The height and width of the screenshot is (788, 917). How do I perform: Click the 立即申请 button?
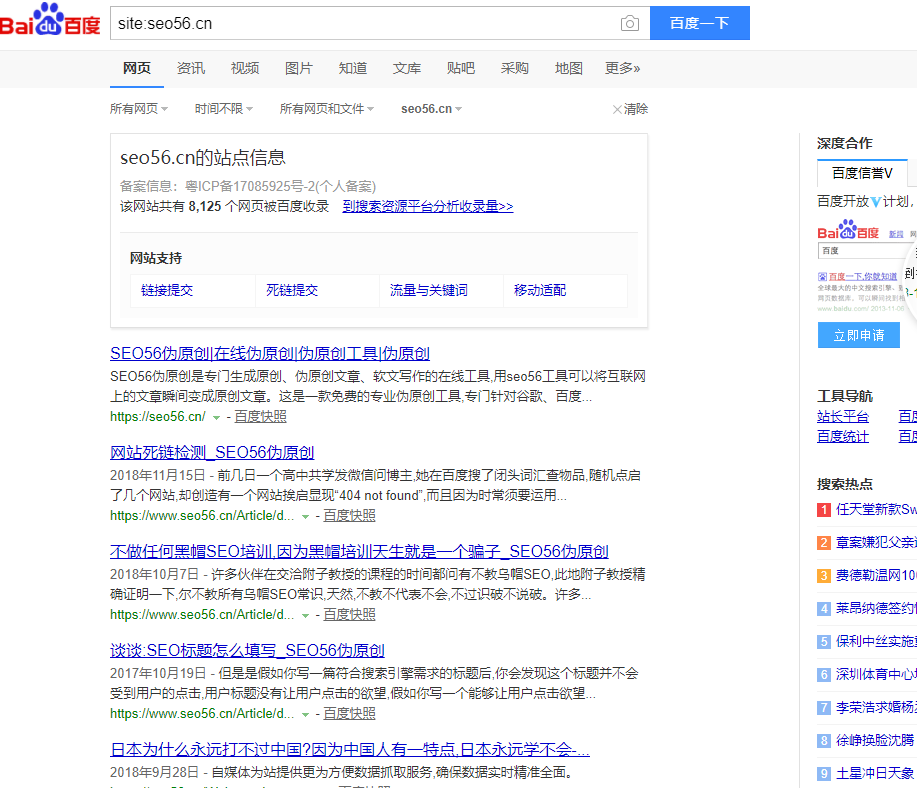point(859,336)
